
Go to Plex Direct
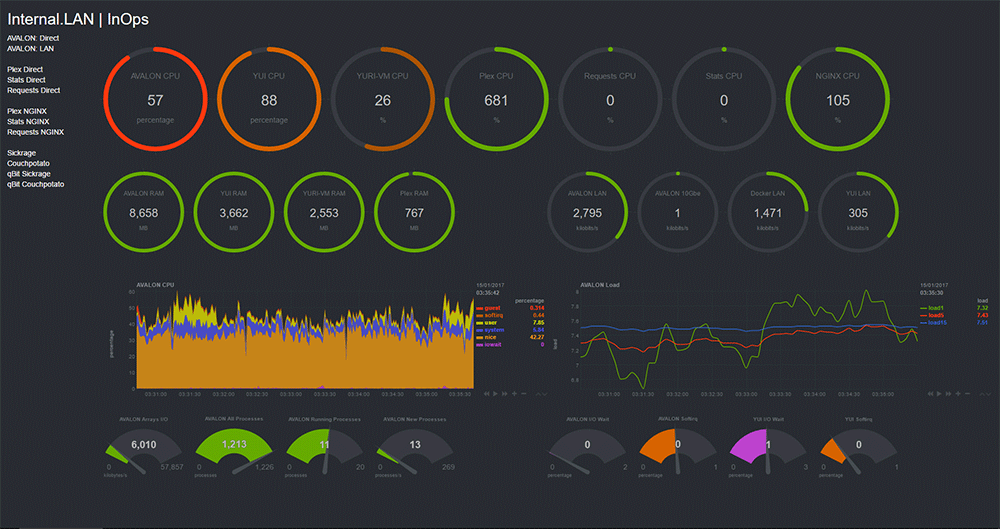pos(26,70)
